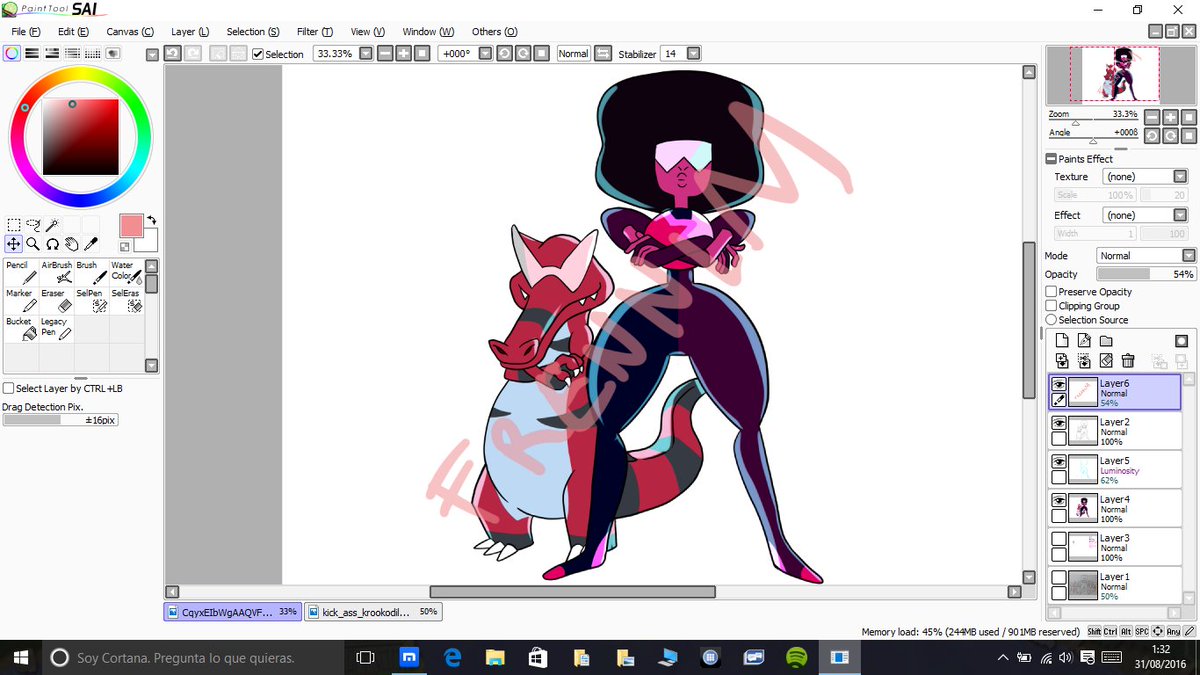Viewport: 1200px width, 675px height.
Task: Select the Lasso tool
Action: [33, 225]
